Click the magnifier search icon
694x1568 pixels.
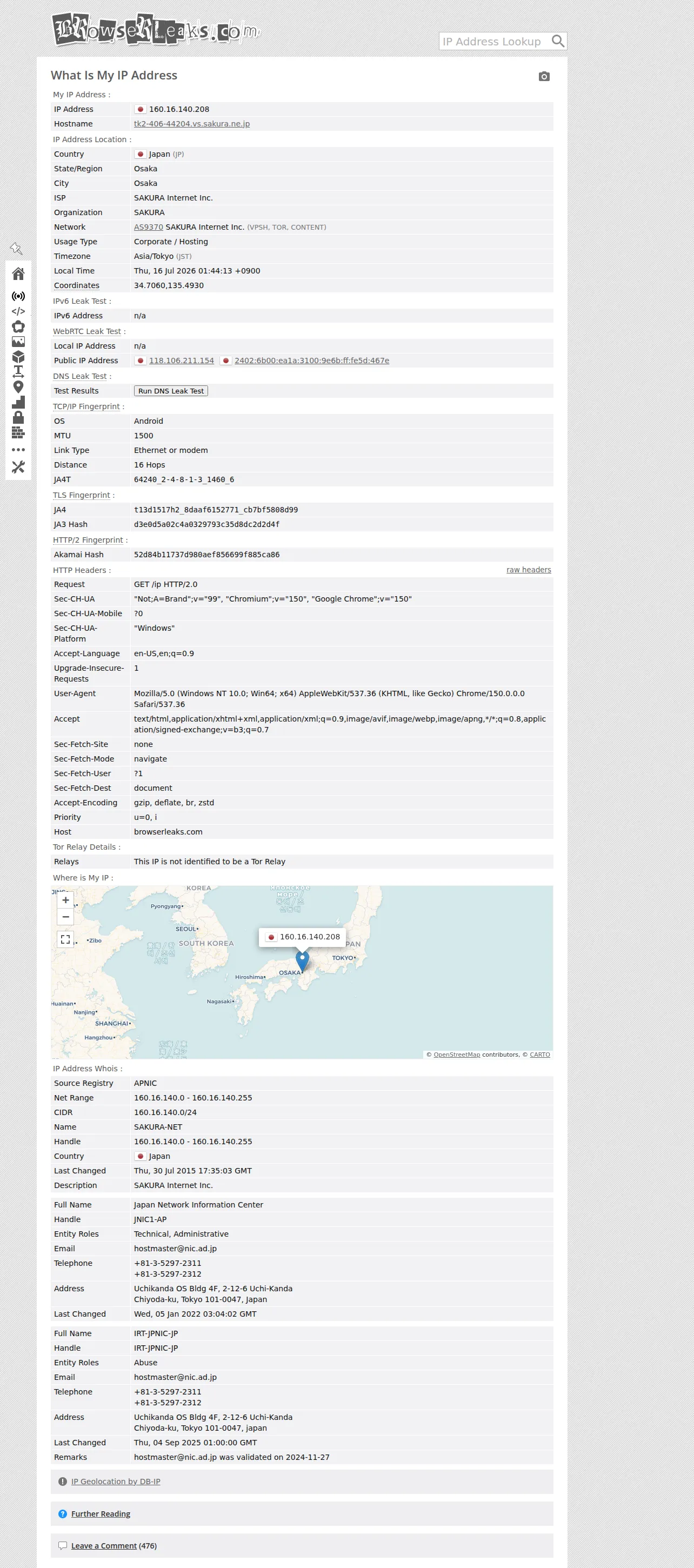click(558, 41)
